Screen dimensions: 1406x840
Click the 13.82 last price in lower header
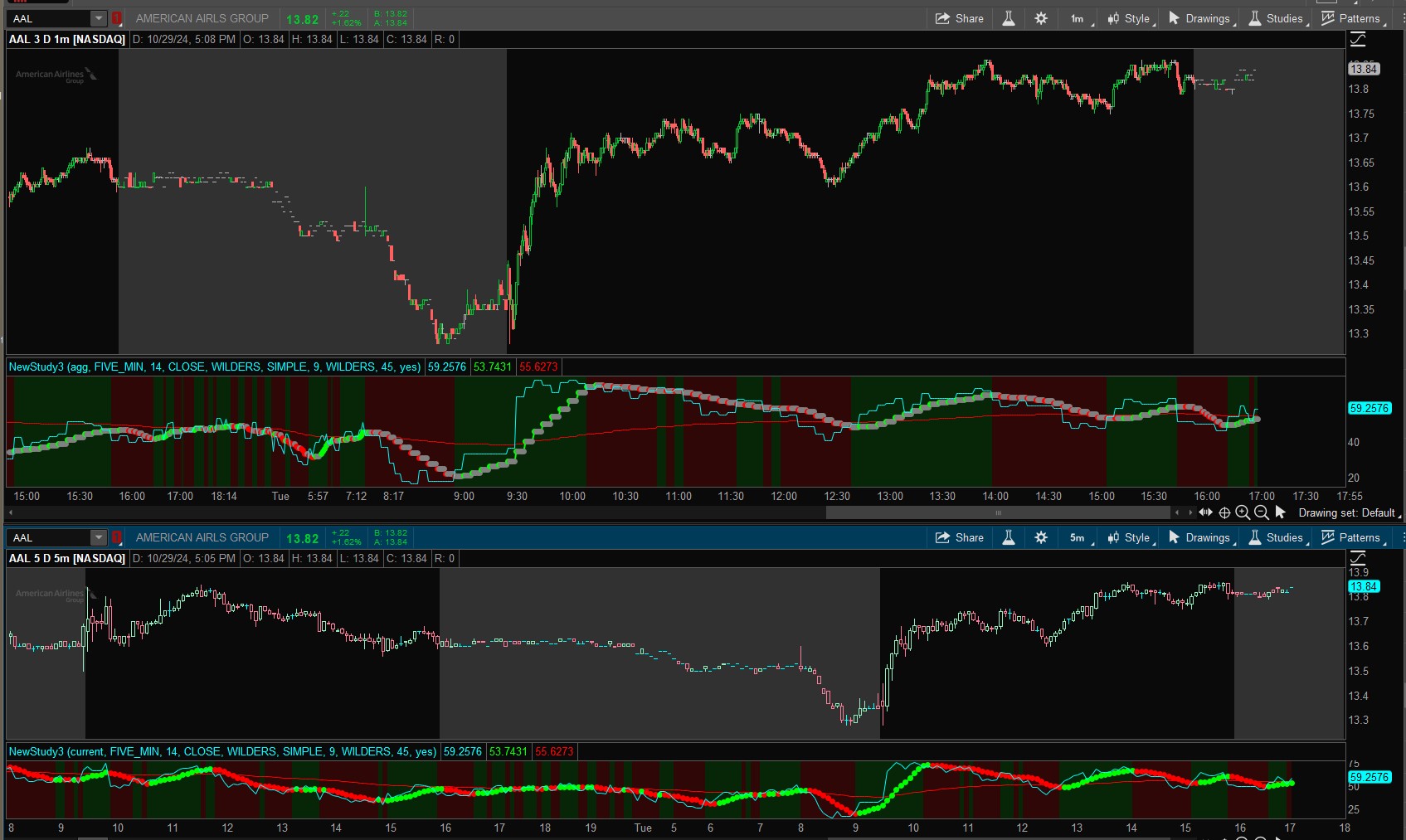(x=302, y=538)
